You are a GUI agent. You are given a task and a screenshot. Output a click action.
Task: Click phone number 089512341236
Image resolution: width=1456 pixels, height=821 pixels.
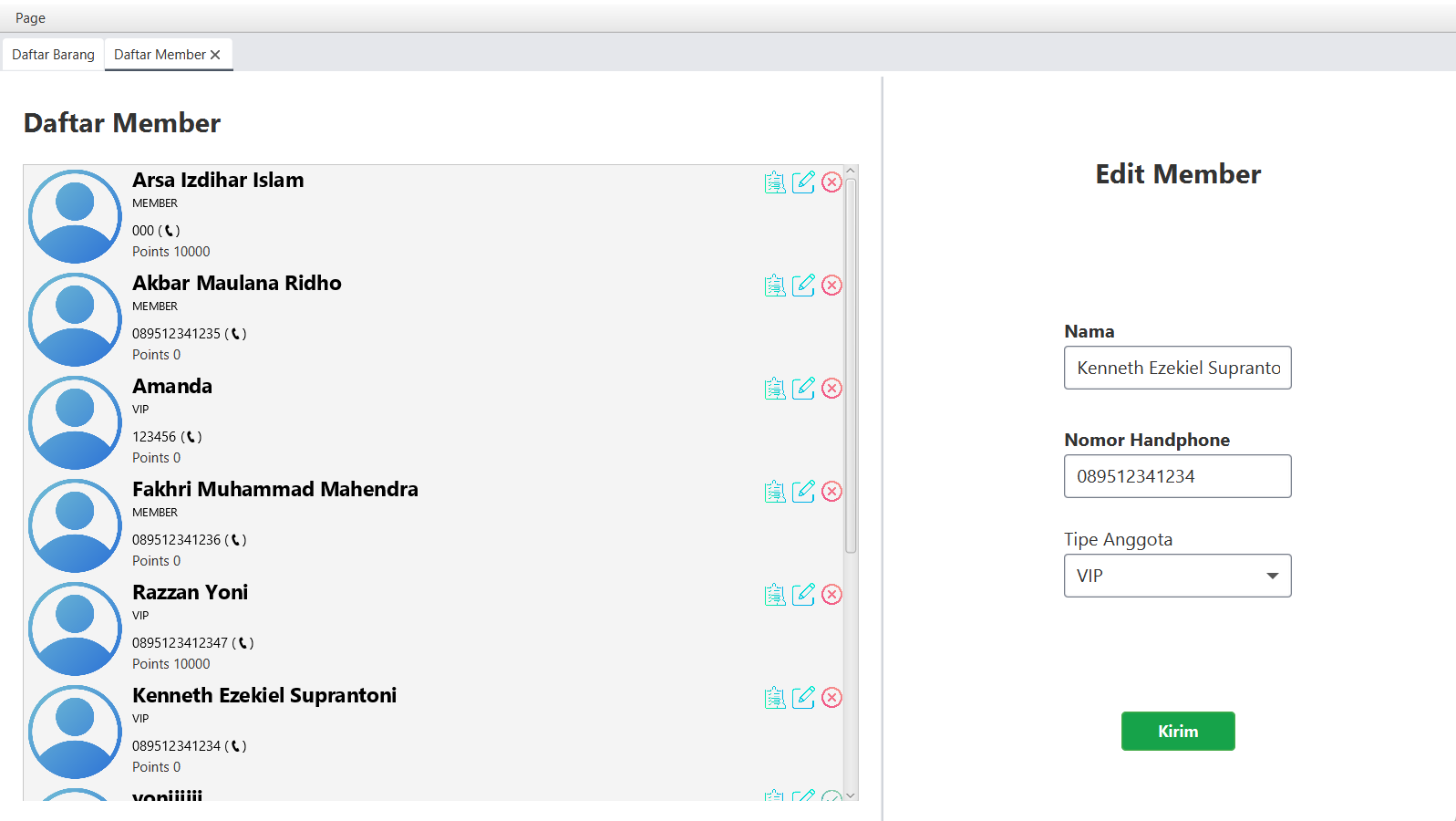tap(176, 540)
